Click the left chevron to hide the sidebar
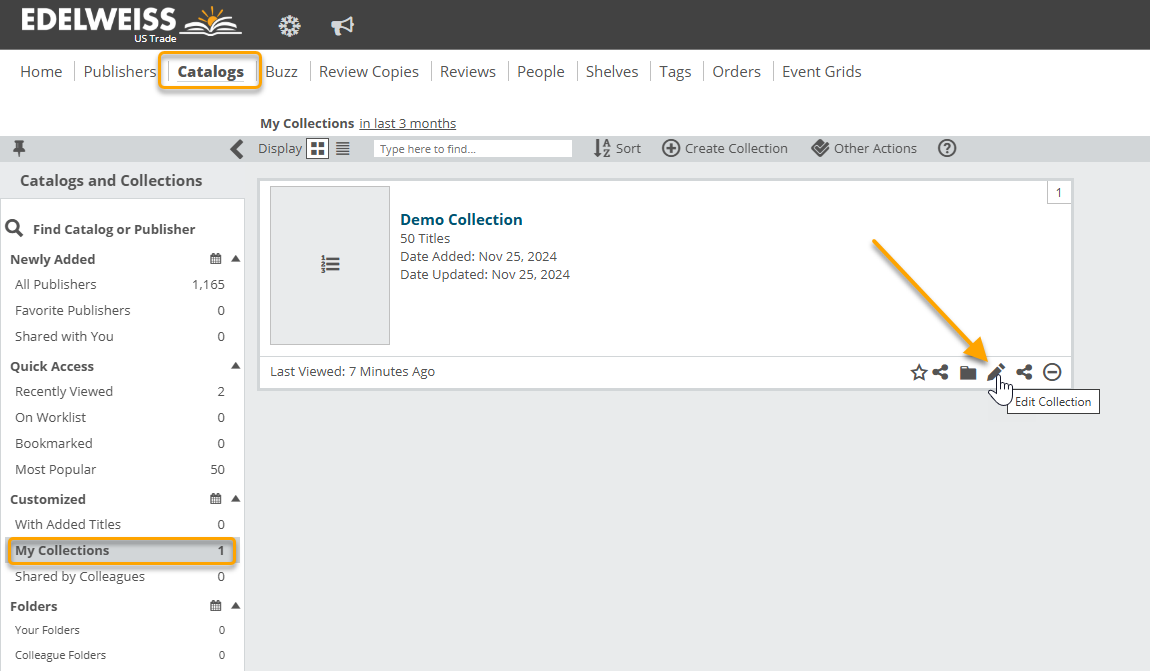Image resolution: width=1150 pixels, height=671 pixels. [x=237, y=149]
